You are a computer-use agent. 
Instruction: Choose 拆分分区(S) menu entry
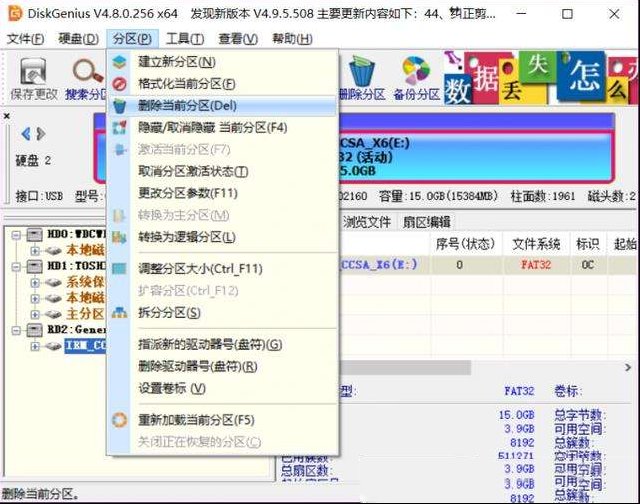coord(223,313)
